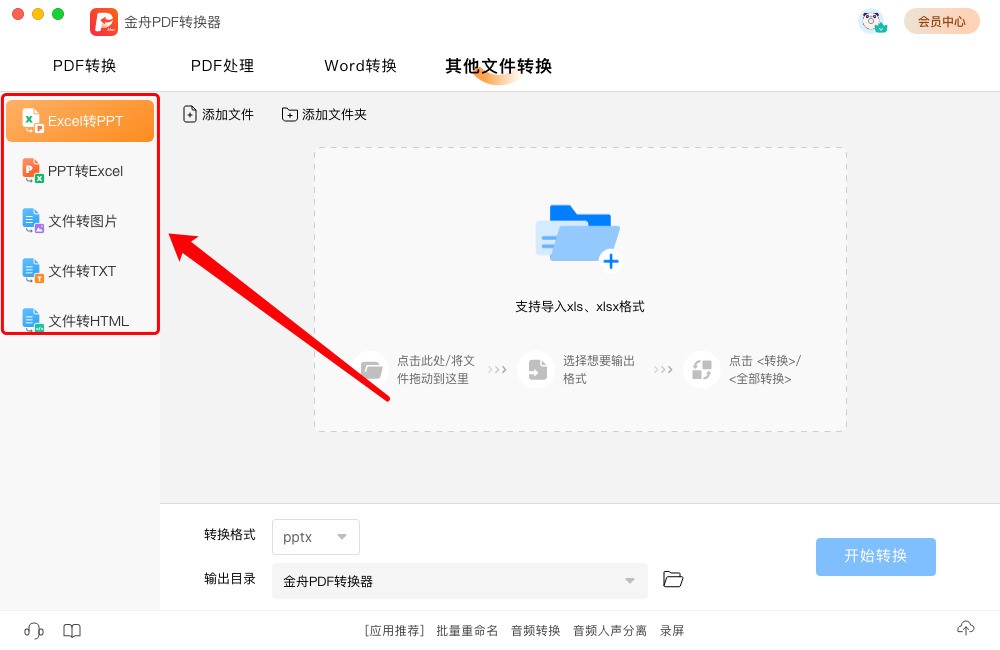This screenshot has height=650, width=1000.
Task: Click the headset customer service icon
Action: [x=33, y=630]
